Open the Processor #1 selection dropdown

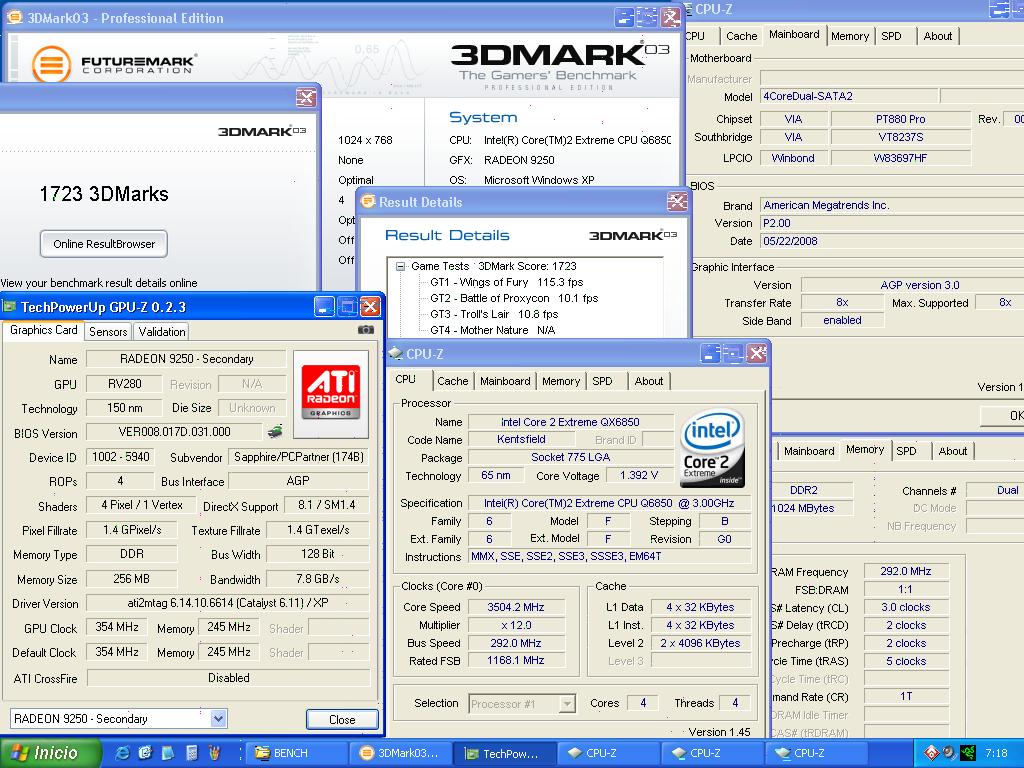567,703
